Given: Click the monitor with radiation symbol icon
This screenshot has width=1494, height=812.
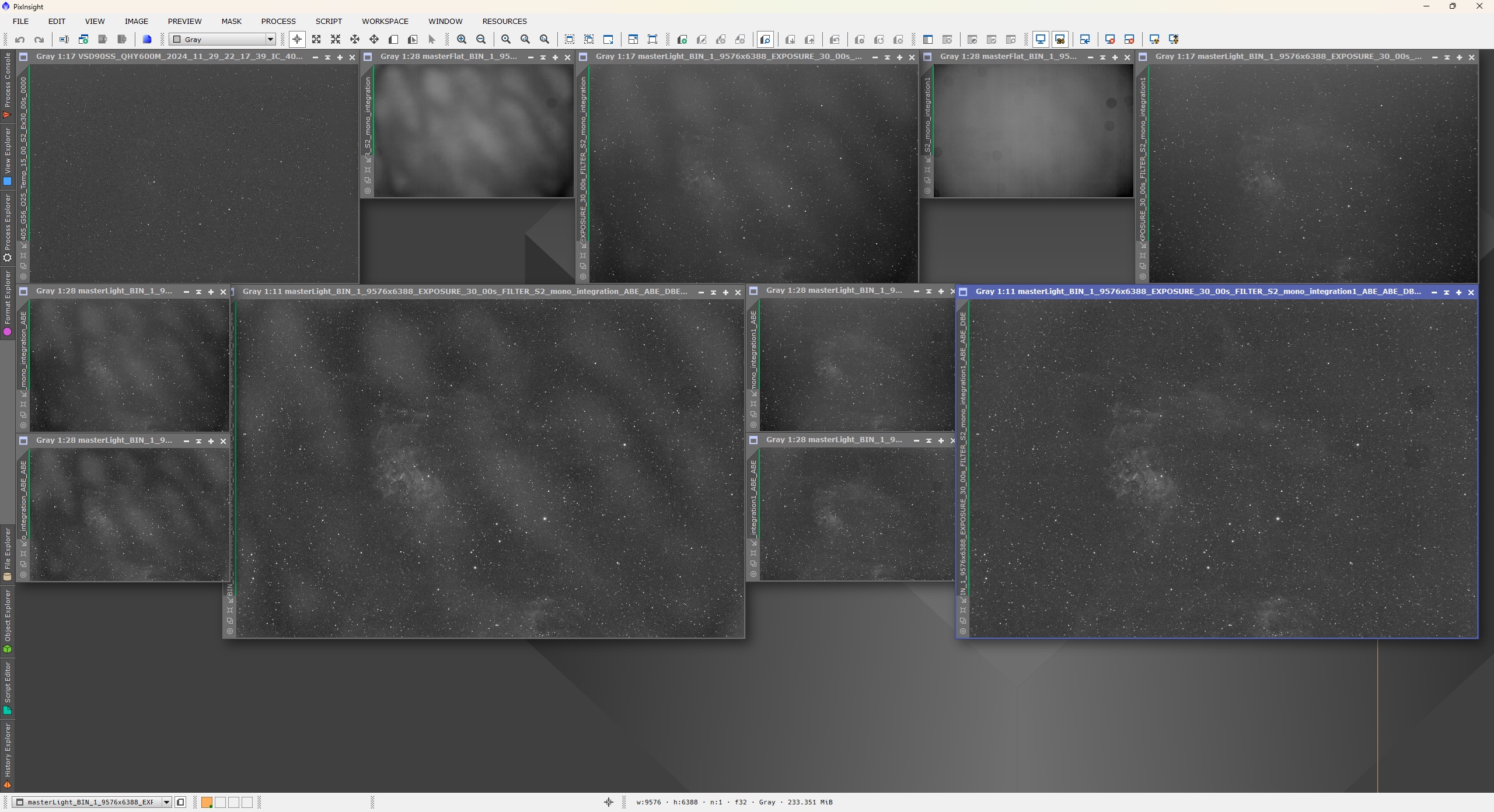Looking at the screenshot, I should (x=1154, y=40).
